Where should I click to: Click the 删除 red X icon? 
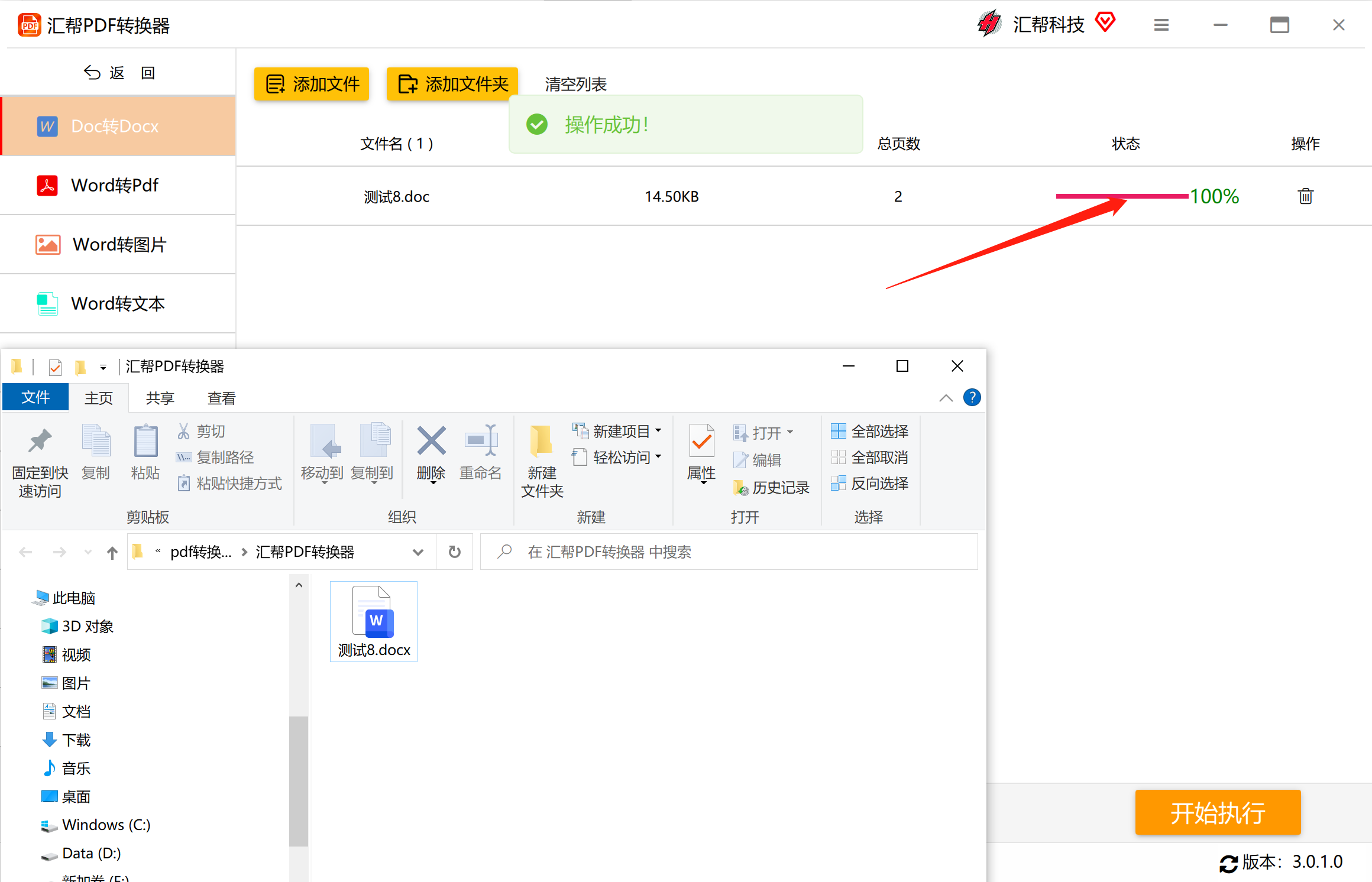431,441
